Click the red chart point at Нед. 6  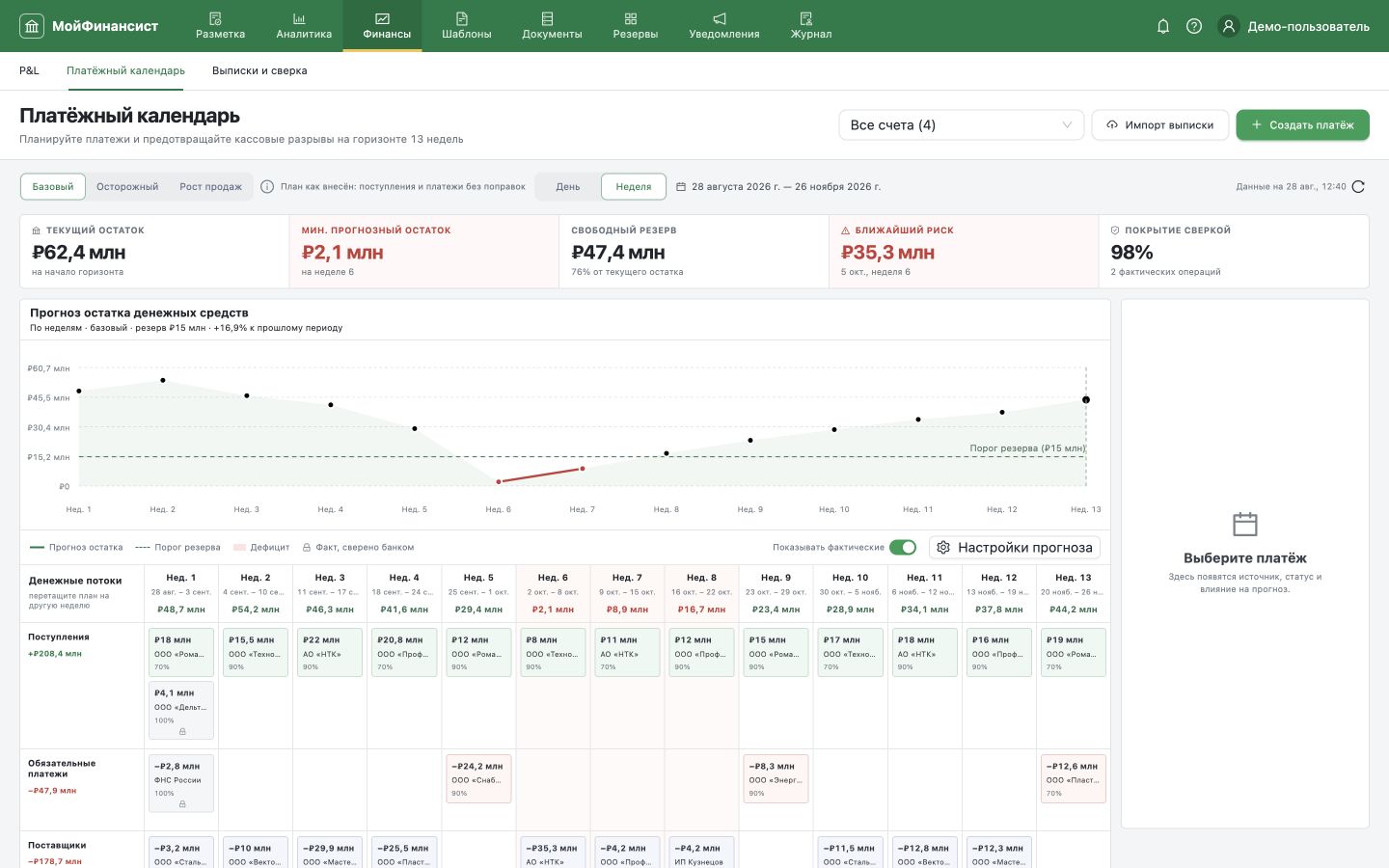pos(499,481)
